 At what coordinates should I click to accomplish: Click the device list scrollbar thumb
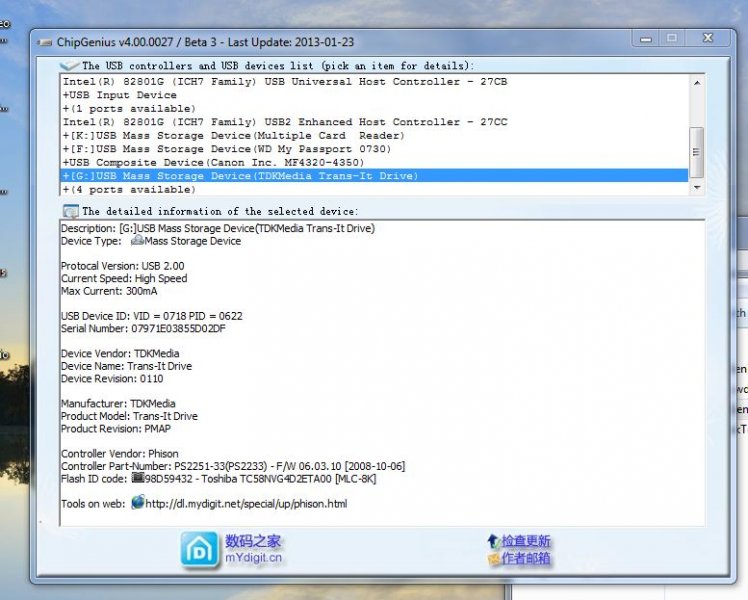tap(696, 152)
